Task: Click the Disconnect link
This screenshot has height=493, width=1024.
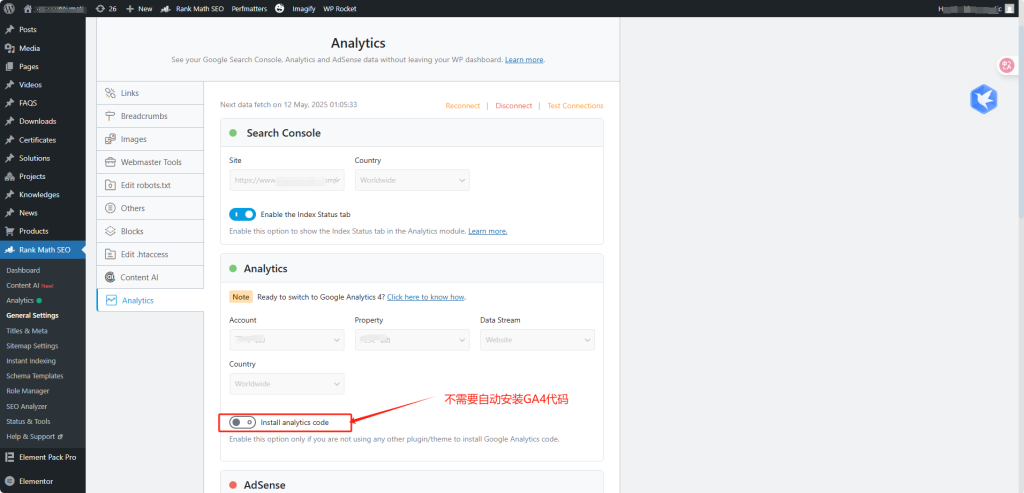Action: click(513, 106)
